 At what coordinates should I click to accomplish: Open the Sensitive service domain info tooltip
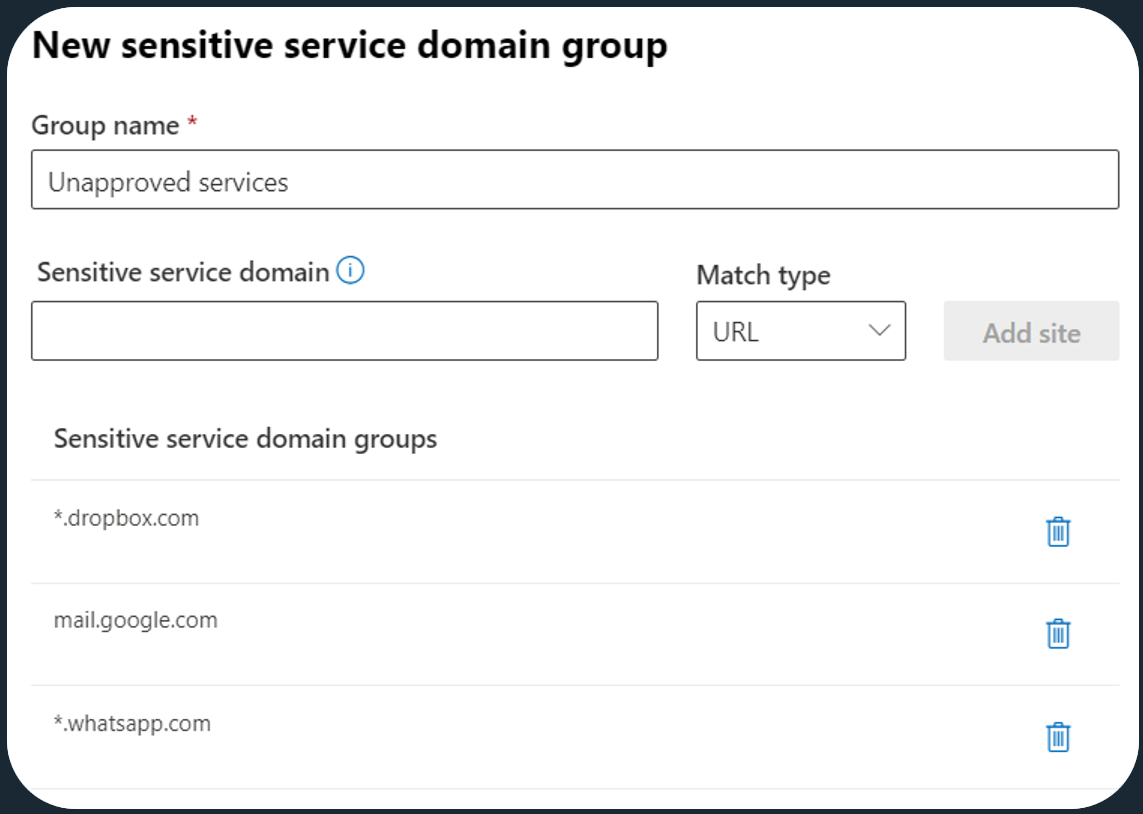pos(351,270)
